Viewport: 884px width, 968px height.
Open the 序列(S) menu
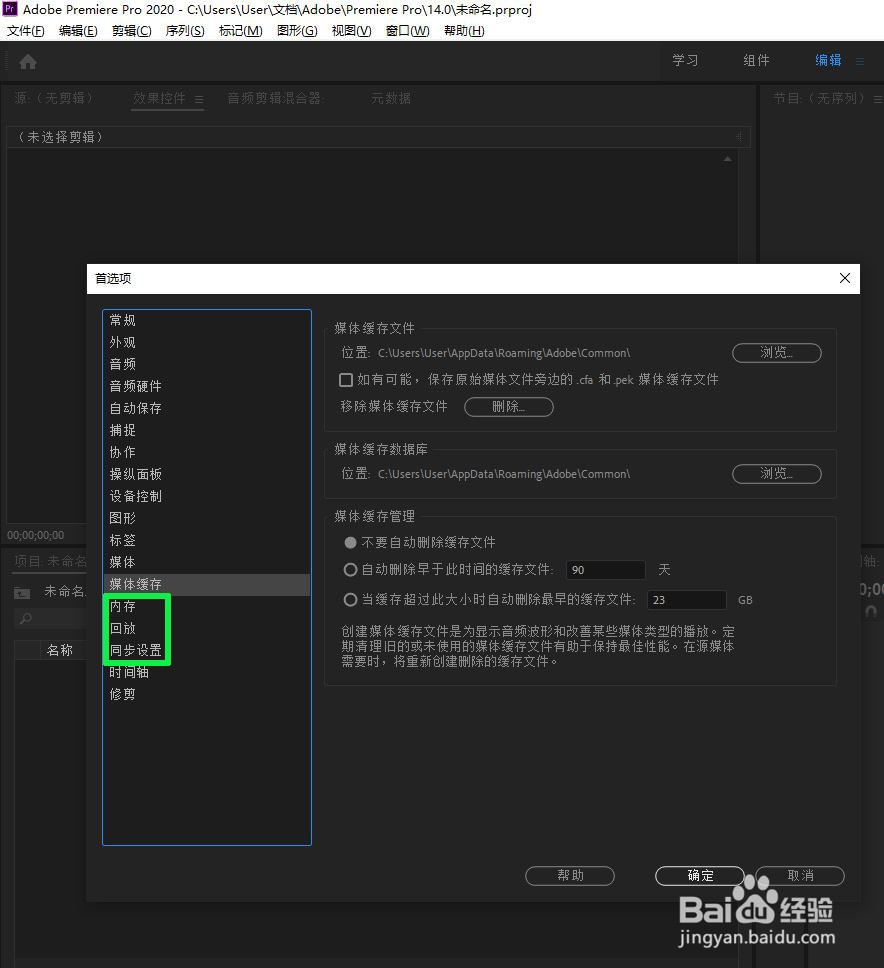[x=185, y=31]
